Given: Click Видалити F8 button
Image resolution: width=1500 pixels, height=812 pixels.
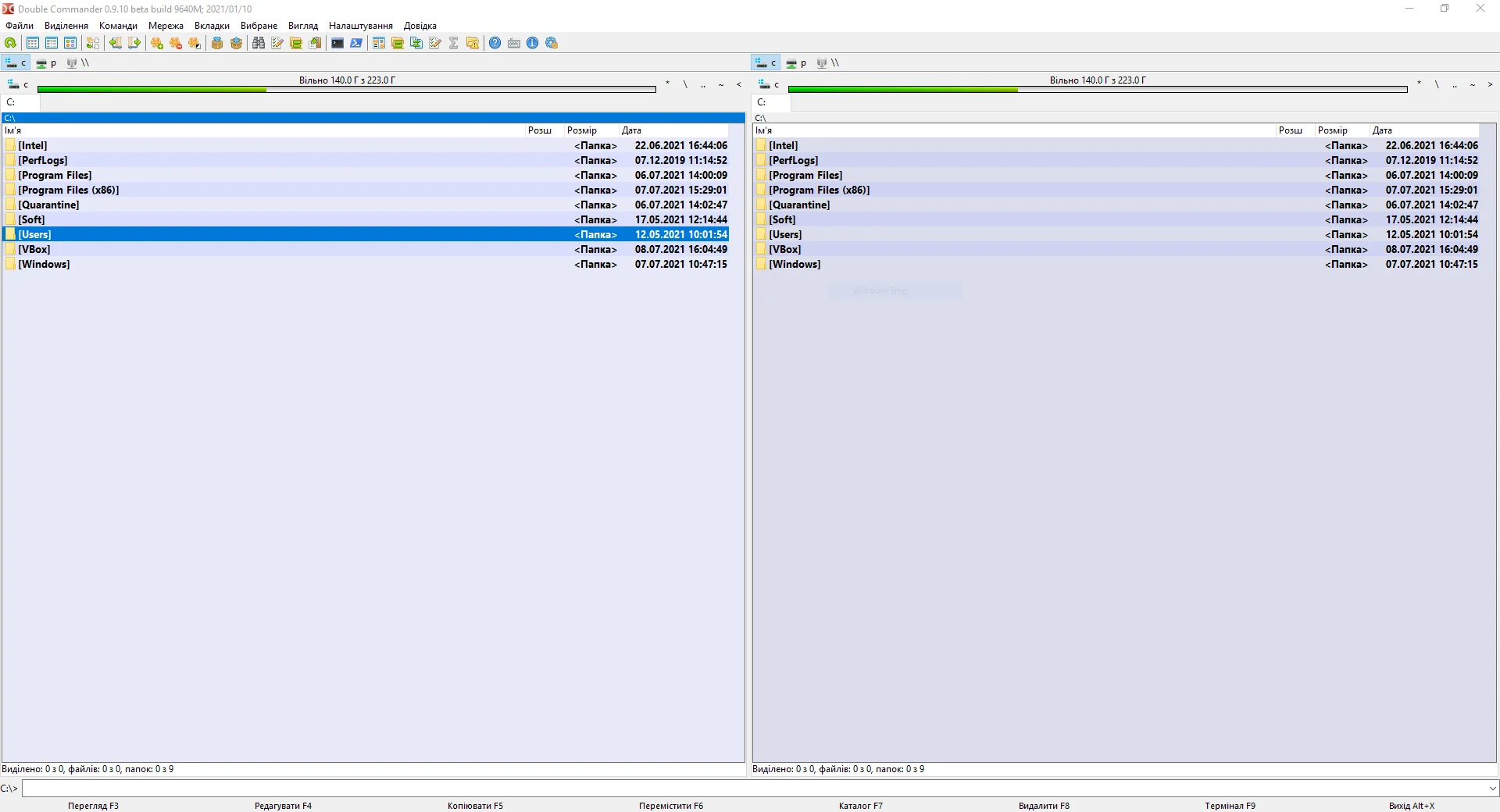Looking at the screenshot, I should click(x=1044, y=806).
